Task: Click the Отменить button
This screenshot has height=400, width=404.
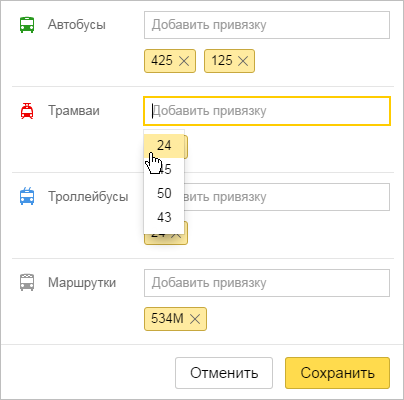Action: (x=224, y=373)
